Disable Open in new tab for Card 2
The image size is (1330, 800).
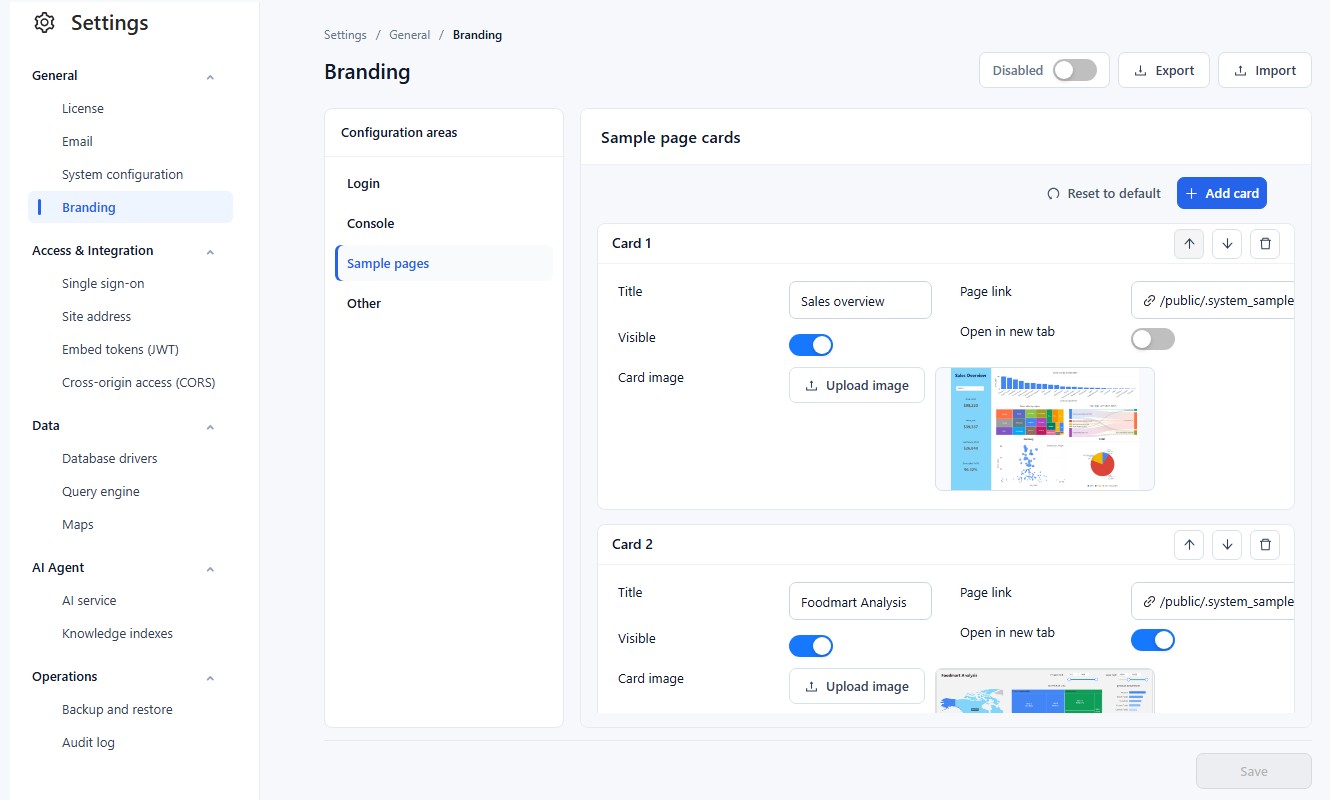[x=1153, y=640]
